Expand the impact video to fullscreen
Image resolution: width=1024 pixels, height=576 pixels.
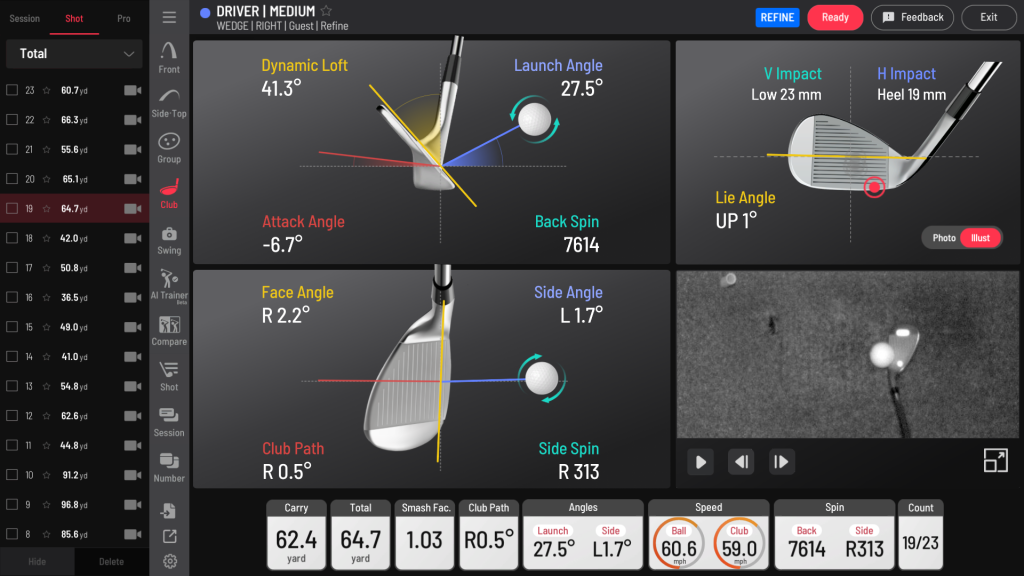(995, 460)
